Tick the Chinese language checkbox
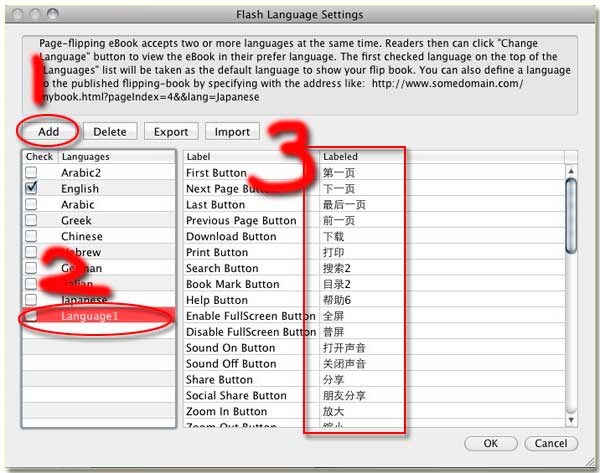 [31, 236]
